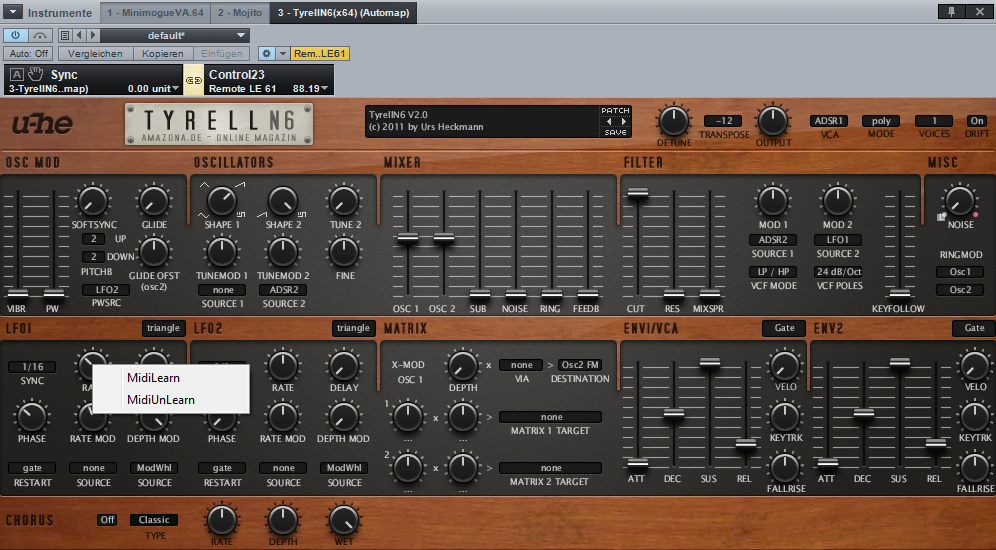Click the Einfügen button
The height and width of the screenshot is (550, 996).
(221, 54)
